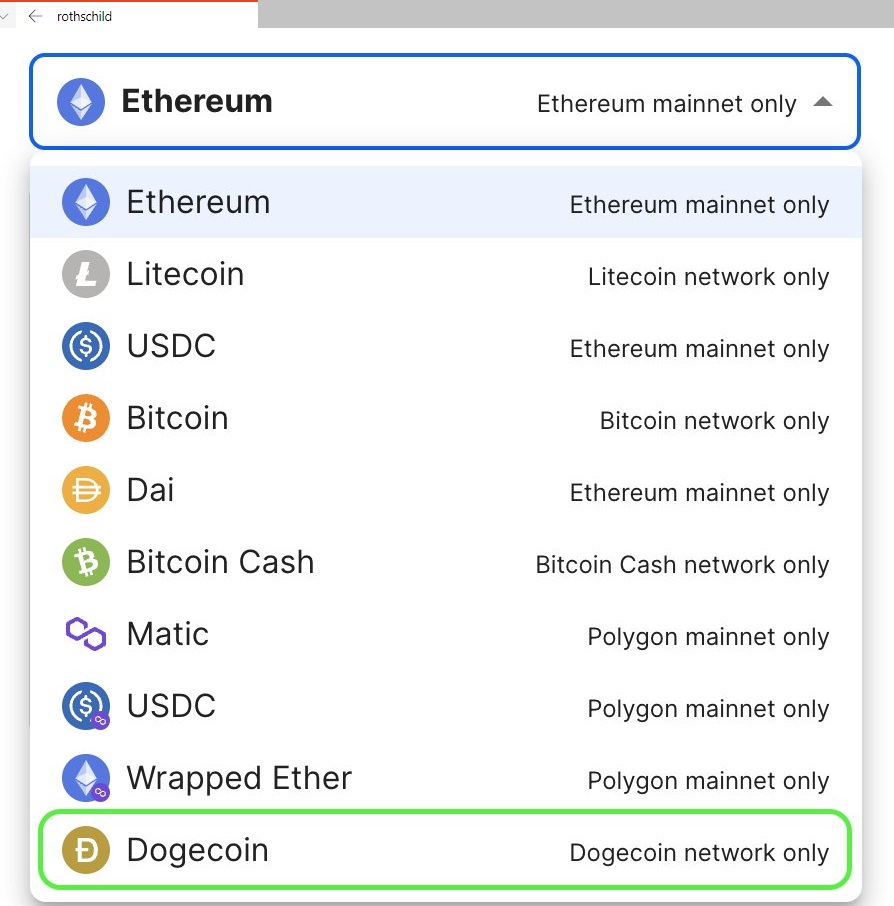Select USDC on Ethereum mainnet
Viewport: 894px width, 906px height.
pos(171,346)
